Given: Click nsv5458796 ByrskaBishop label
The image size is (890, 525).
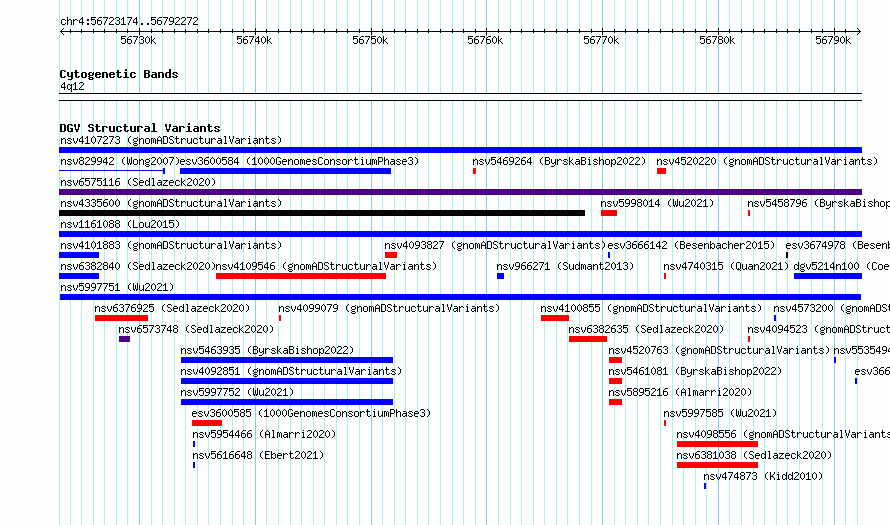Looking at the screenshot, I should point(818,203).
